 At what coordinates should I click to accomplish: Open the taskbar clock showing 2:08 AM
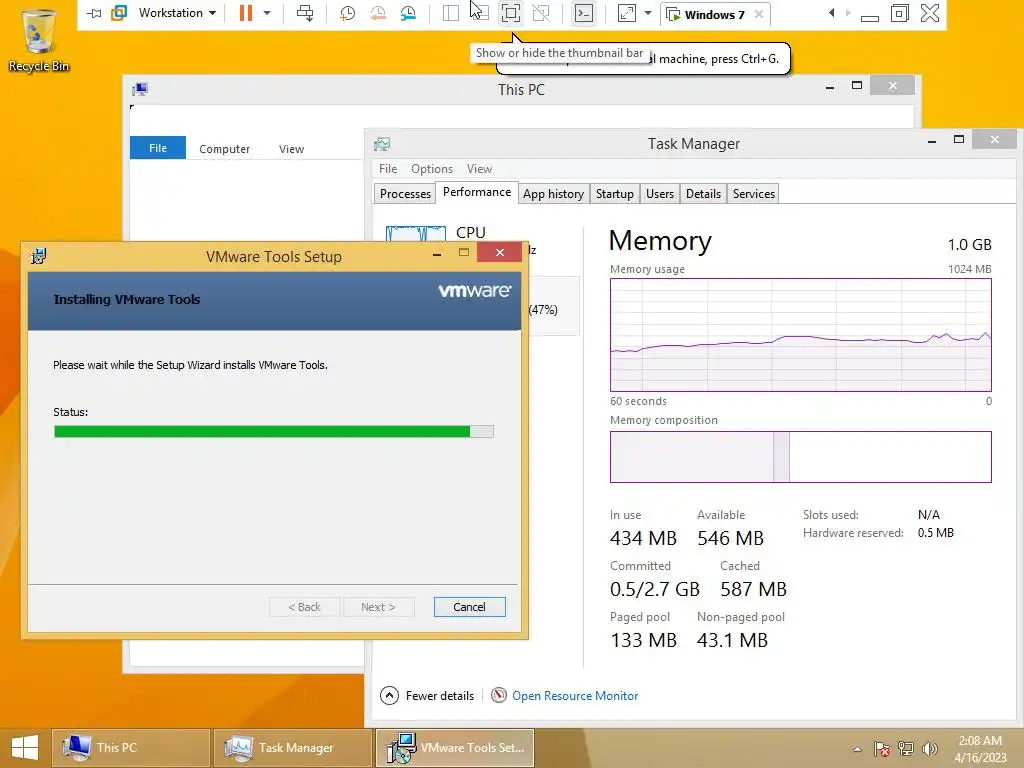tap(980, 749)
